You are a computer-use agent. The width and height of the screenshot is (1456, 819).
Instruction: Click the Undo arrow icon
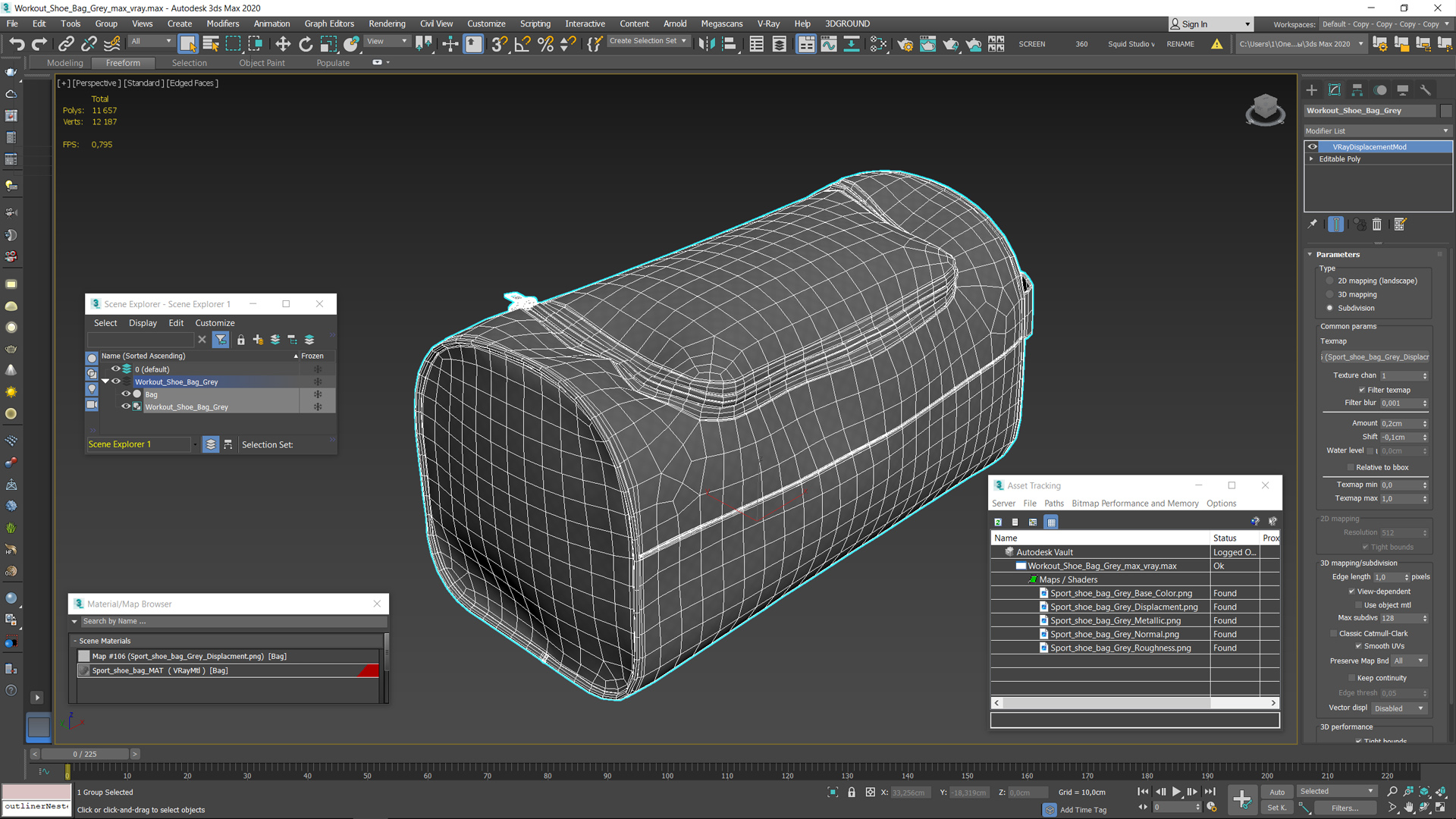pos(17,44)
